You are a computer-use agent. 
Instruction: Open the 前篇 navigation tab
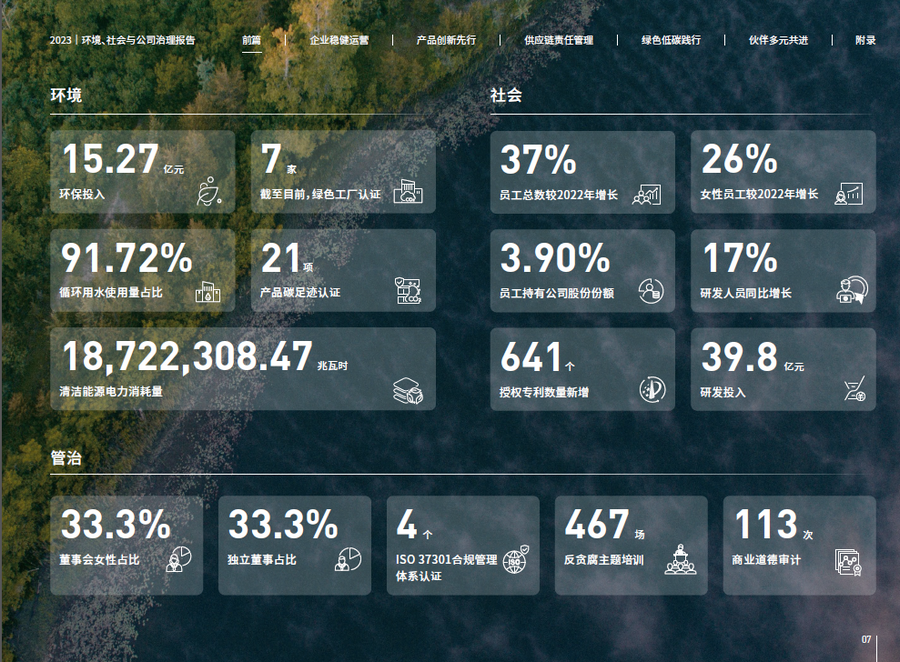[x=252, y=40]
